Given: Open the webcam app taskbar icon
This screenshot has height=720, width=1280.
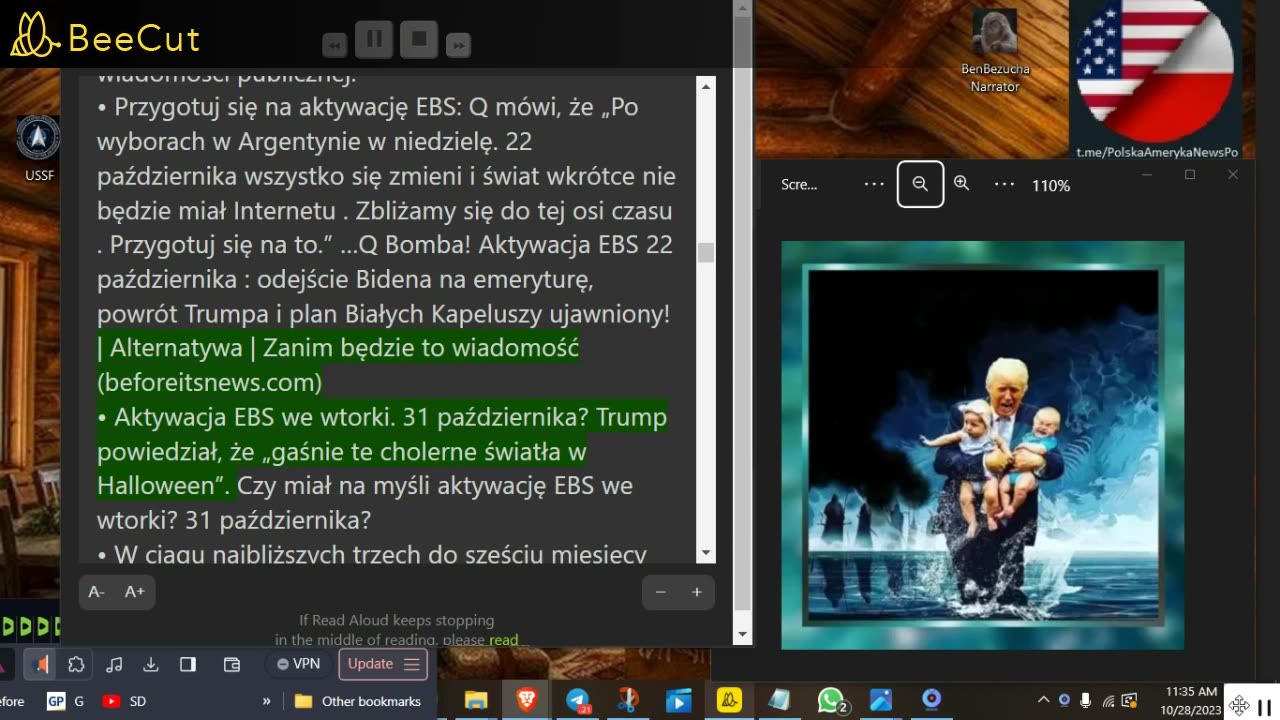Looking at the screenshot, I should tap(931, 699).
